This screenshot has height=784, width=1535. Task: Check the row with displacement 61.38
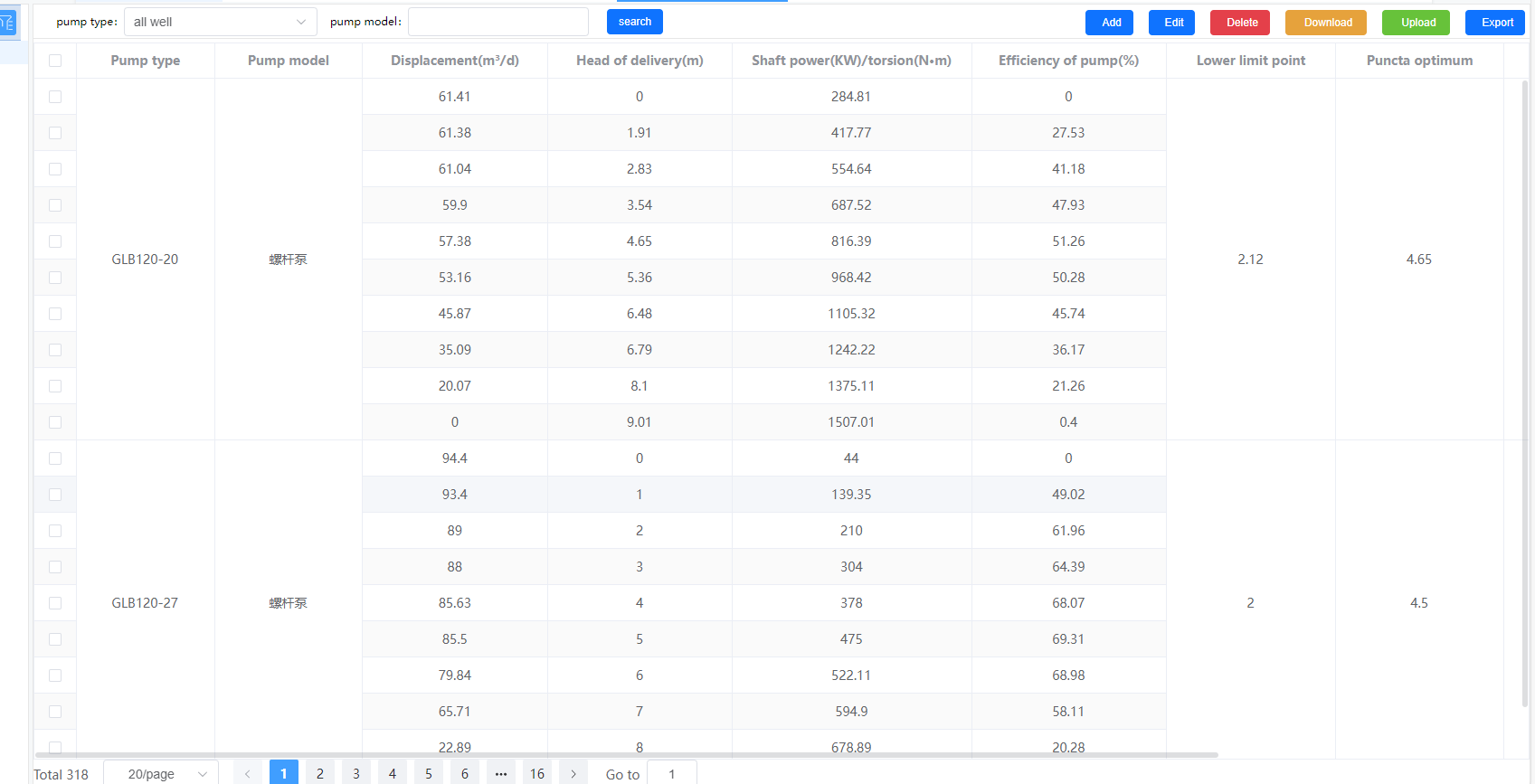coord(55,133)
